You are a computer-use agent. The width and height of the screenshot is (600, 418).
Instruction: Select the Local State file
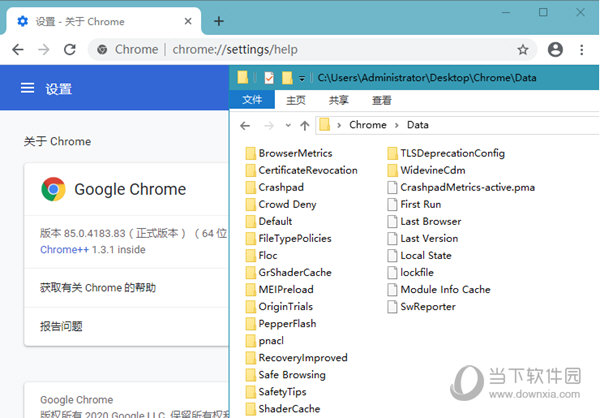click(x=419, y=255)
